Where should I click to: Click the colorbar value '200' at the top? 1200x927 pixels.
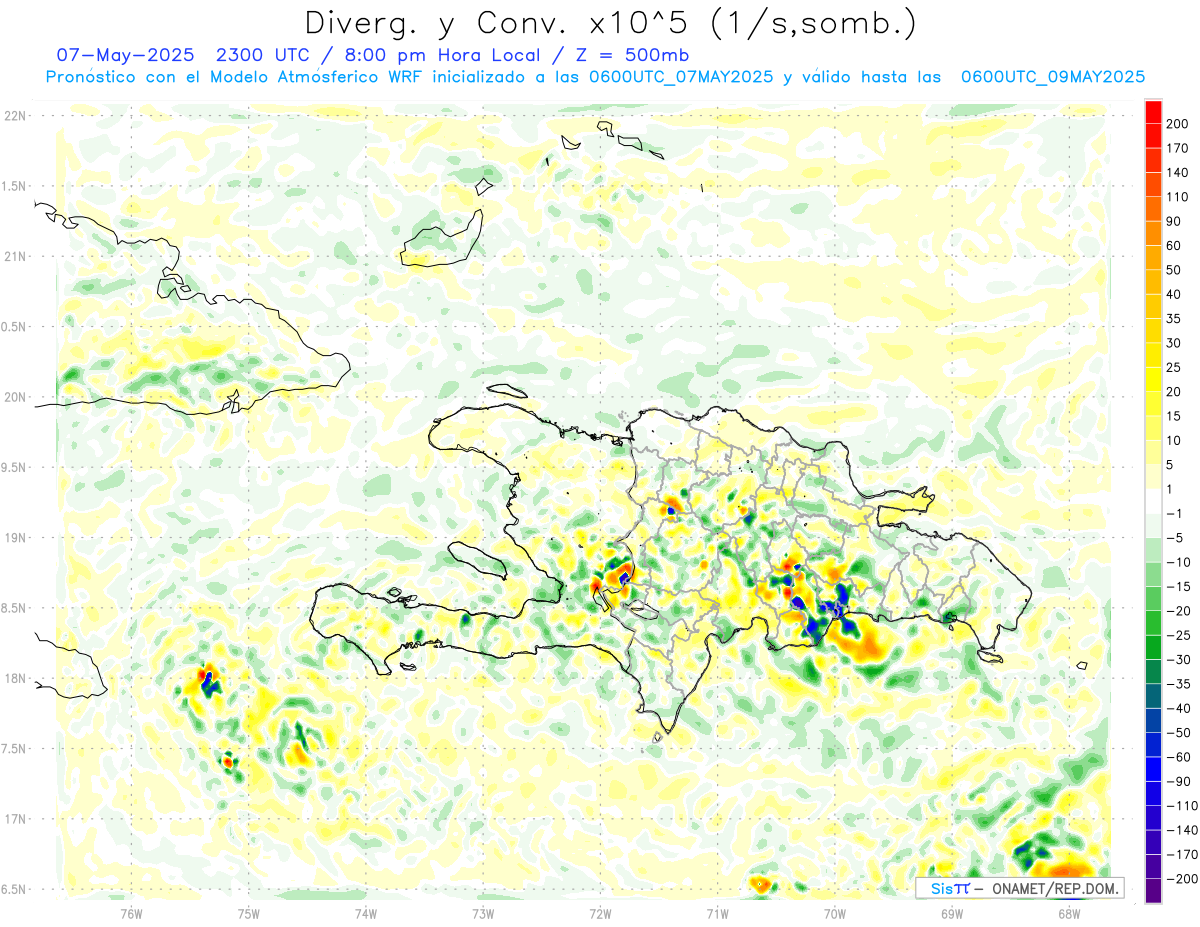1179,123
